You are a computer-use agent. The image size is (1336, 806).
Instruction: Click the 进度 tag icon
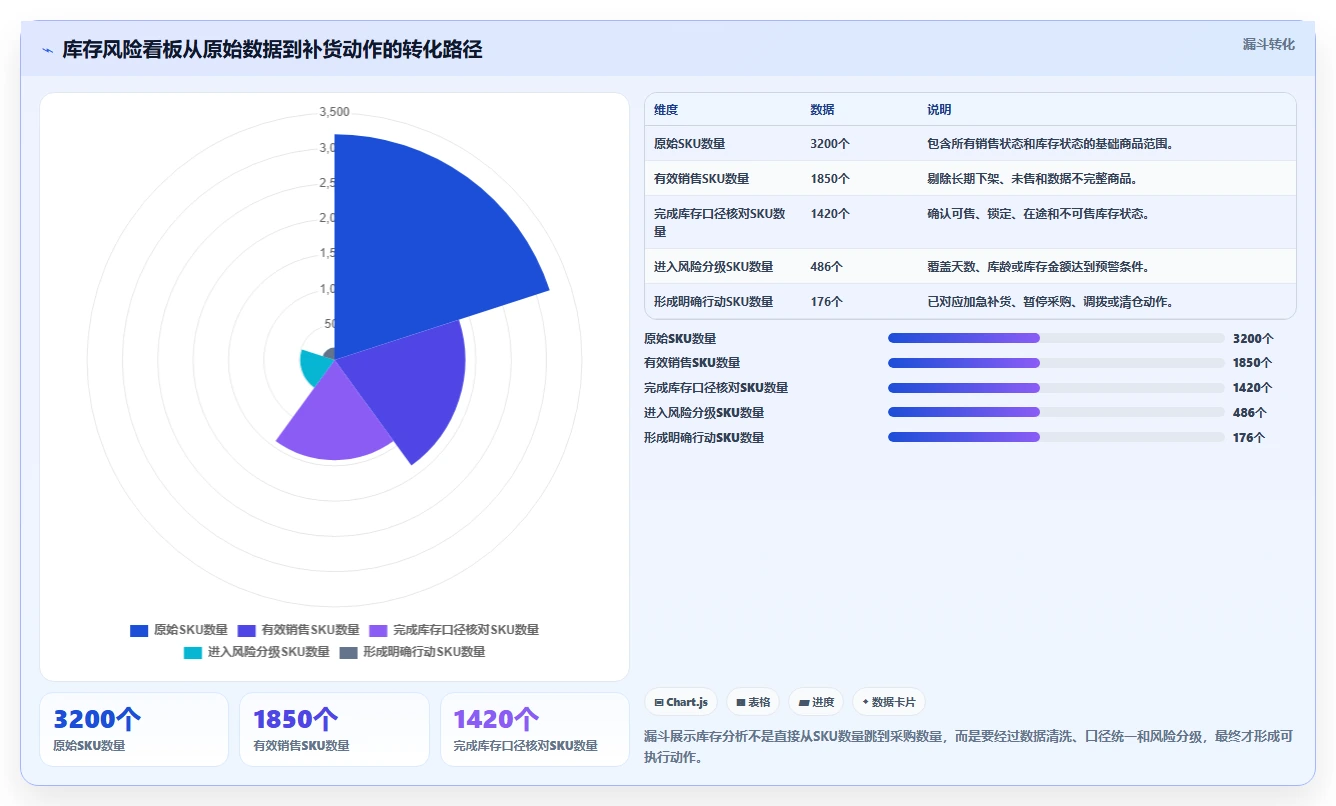pyautogui.click(x=803, y=703)
